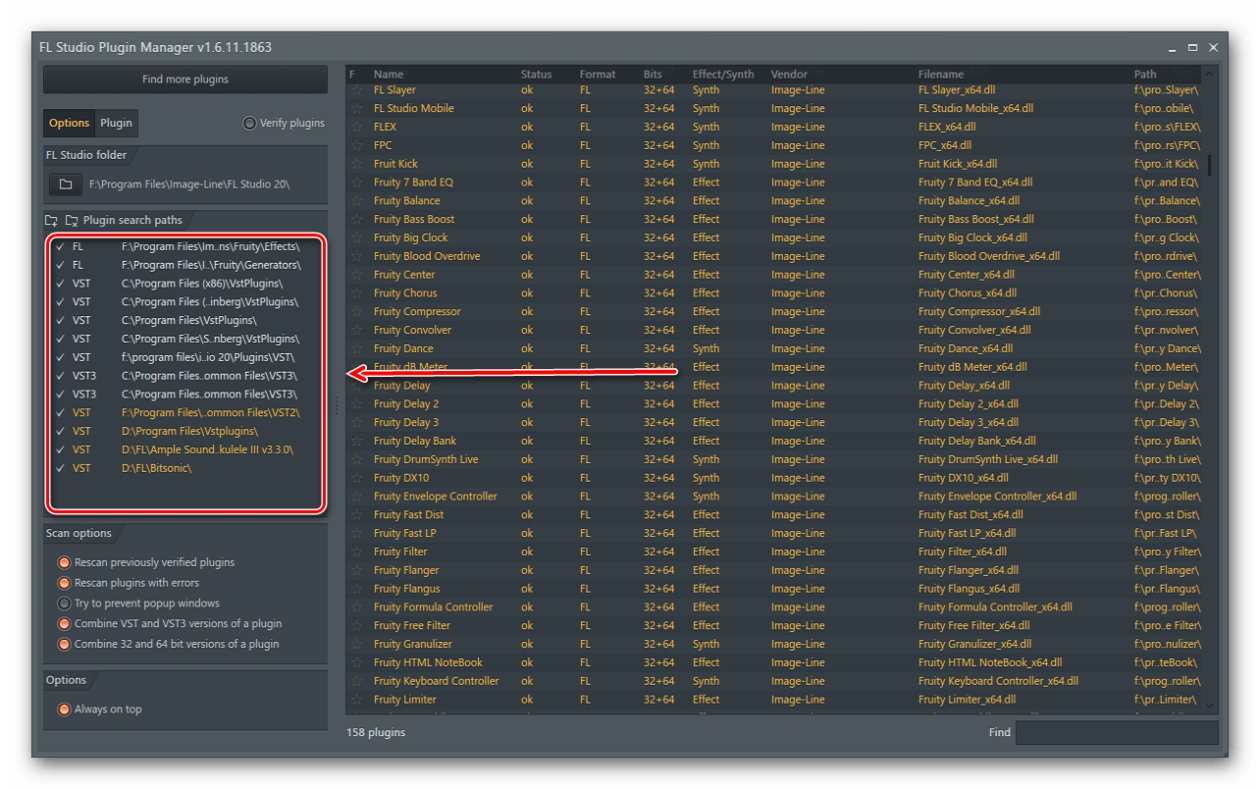
Task: Sort the list by Name column header
Action: click(389, 74)
